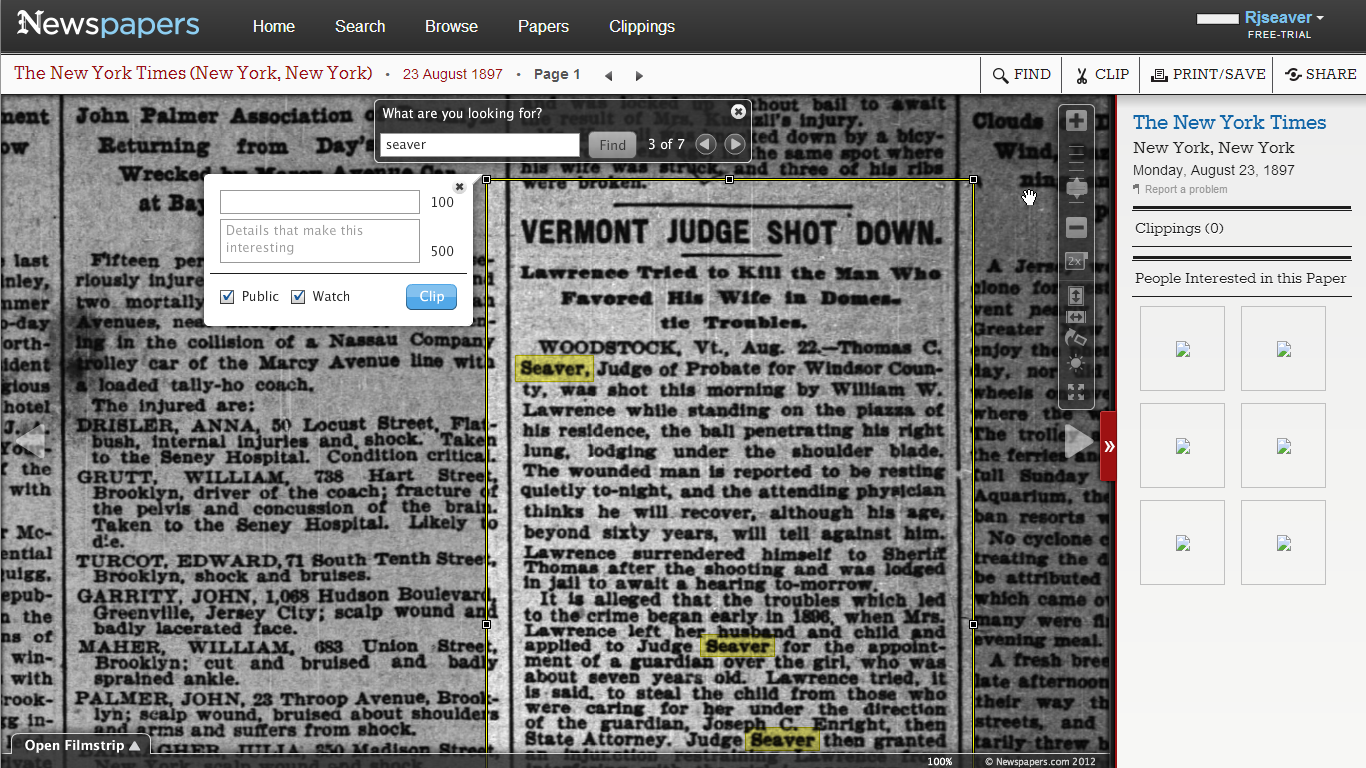Uncheck the Public checkbox
1366x768 pixels.
pyautogui.click(x=226, y=296)
